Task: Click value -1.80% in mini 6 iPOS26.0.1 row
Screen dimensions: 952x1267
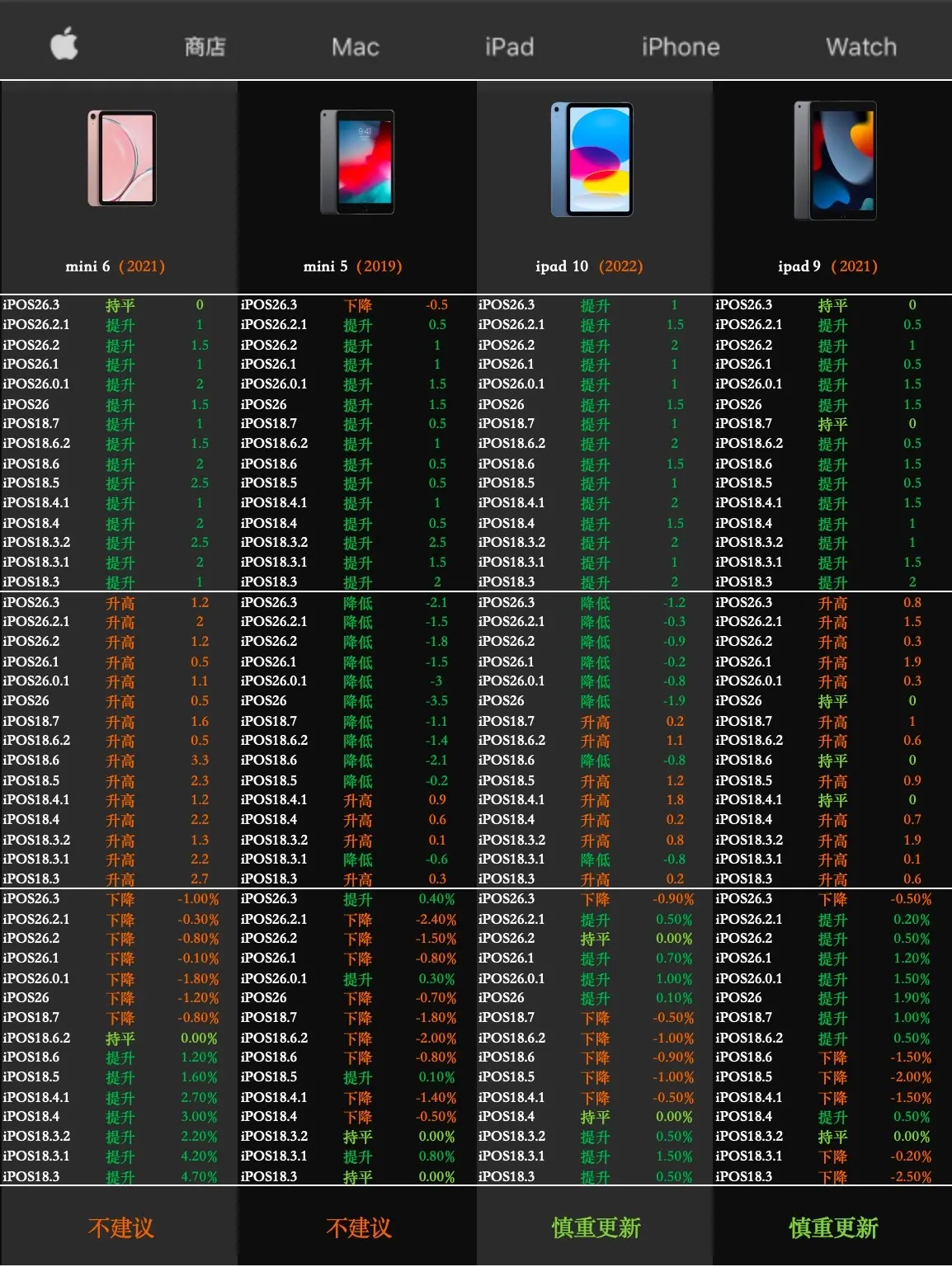Action: pyautogui.click(x=199, y=979)
